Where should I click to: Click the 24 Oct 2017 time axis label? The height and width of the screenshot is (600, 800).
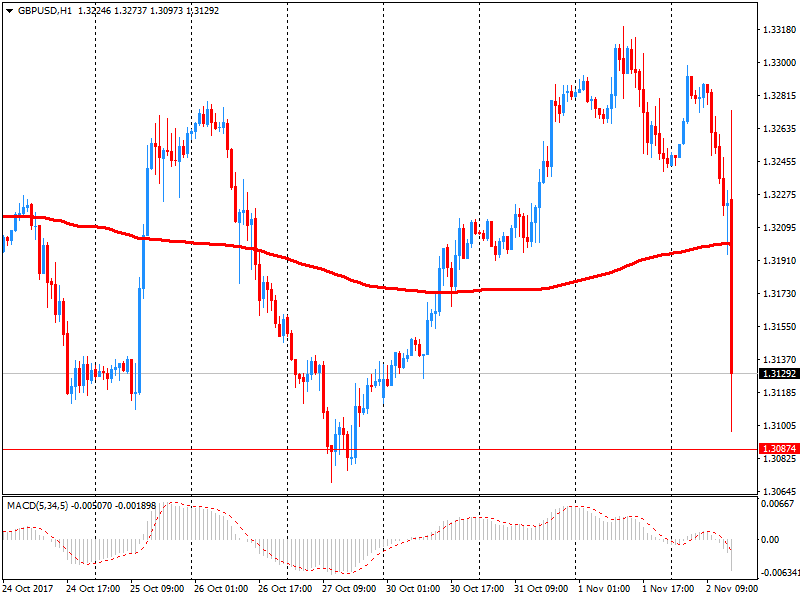pos(28,588)
